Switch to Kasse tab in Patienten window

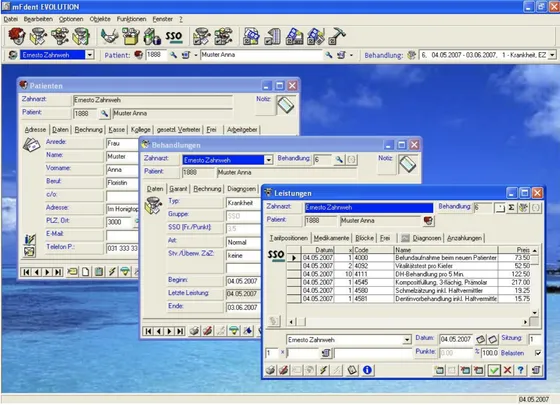point(117,130)
